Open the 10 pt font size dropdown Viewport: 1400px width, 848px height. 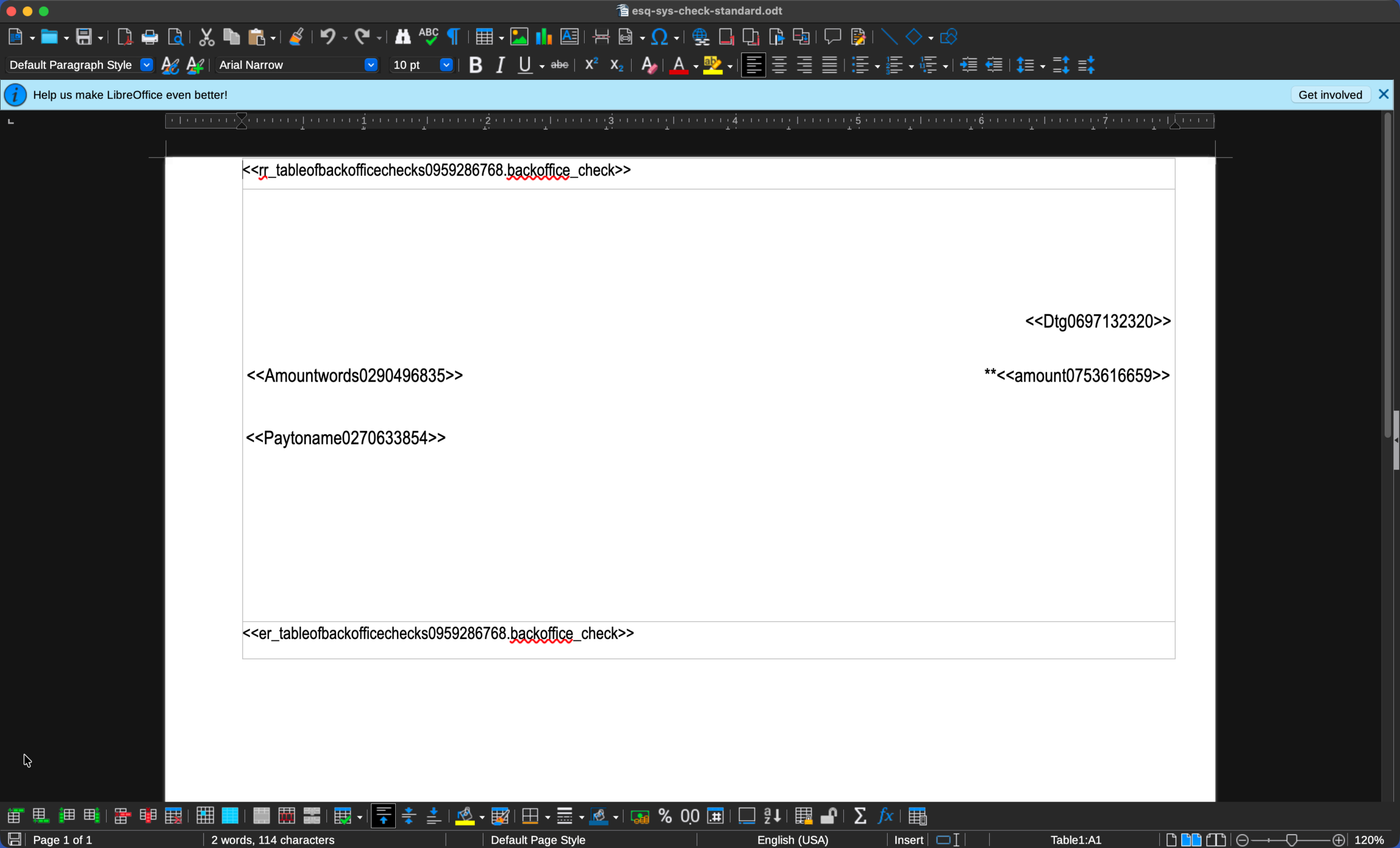coord(446,65)
